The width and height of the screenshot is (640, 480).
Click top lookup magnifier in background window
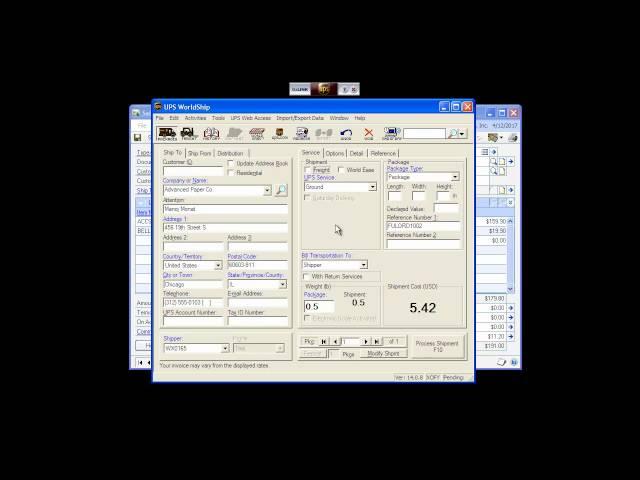pos(493,162)
